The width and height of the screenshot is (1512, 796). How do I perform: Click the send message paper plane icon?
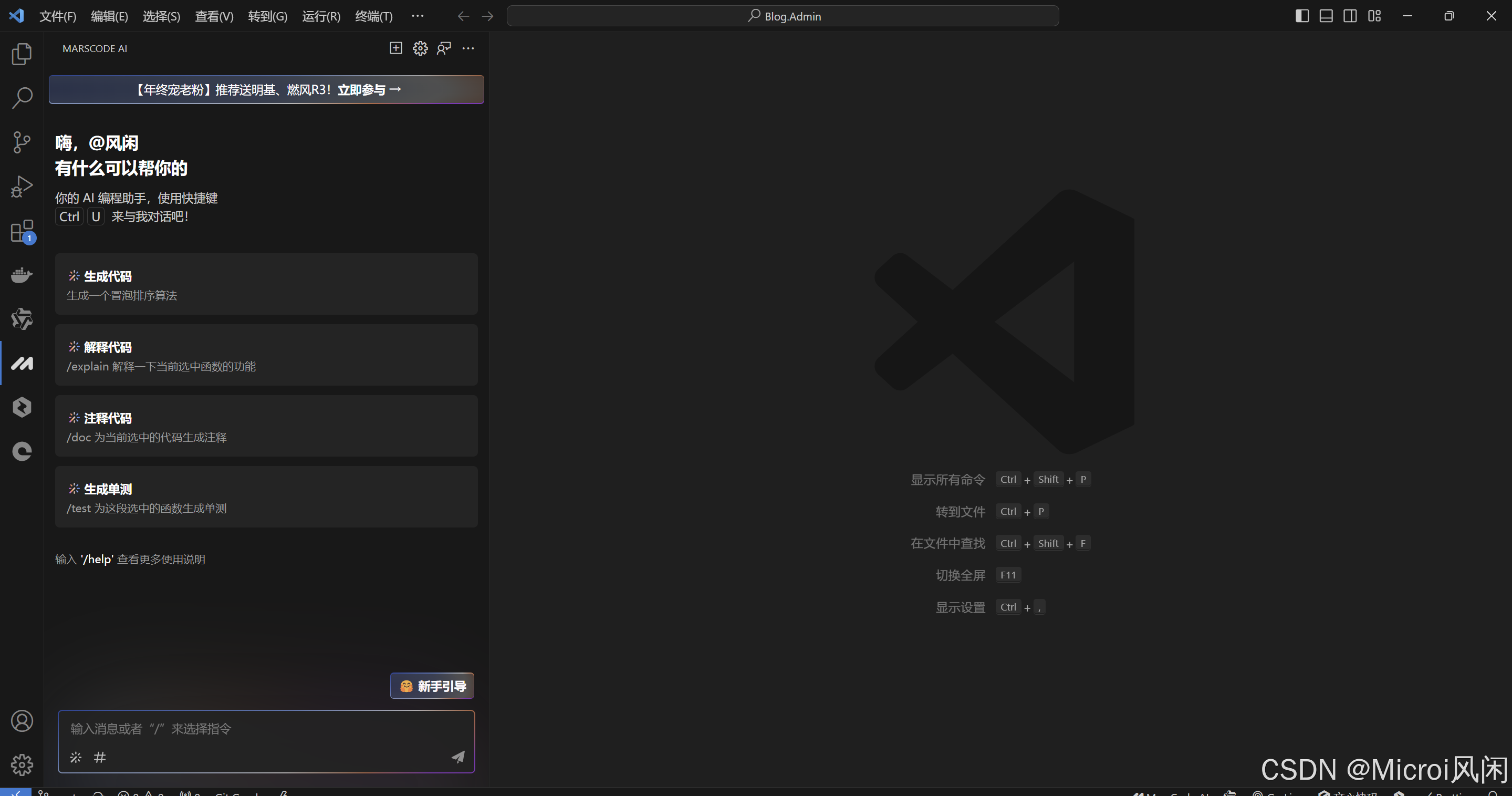(458, 757)
